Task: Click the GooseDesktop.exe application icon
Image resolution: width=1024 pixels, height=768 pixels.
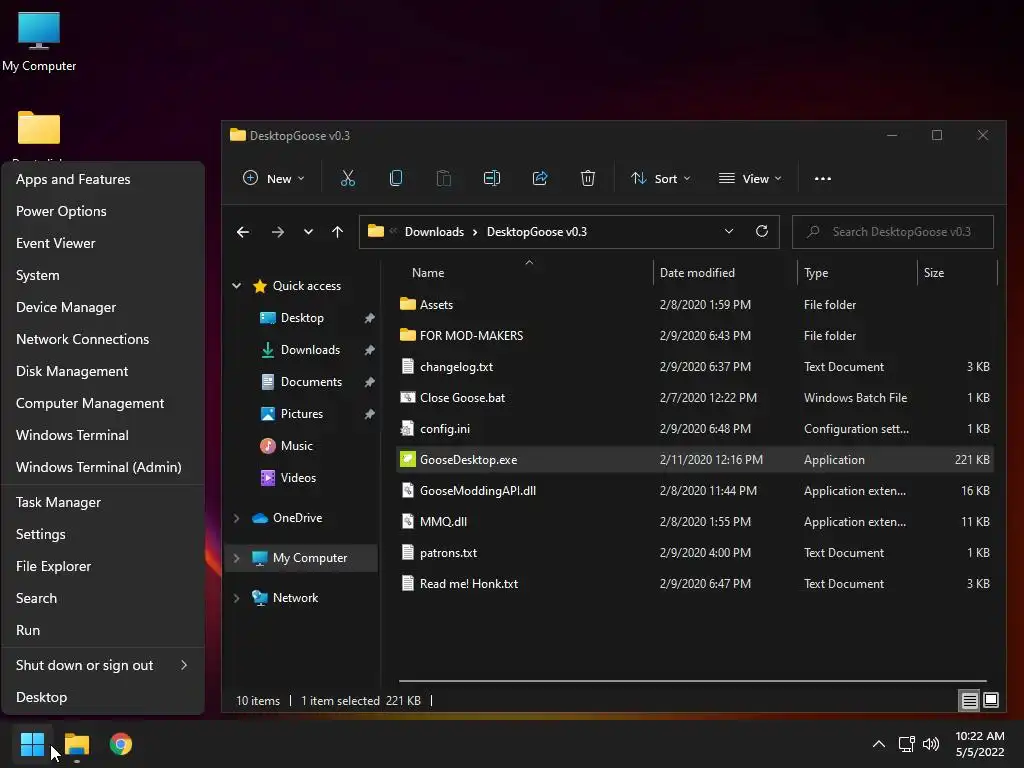Action: point(408,459)
